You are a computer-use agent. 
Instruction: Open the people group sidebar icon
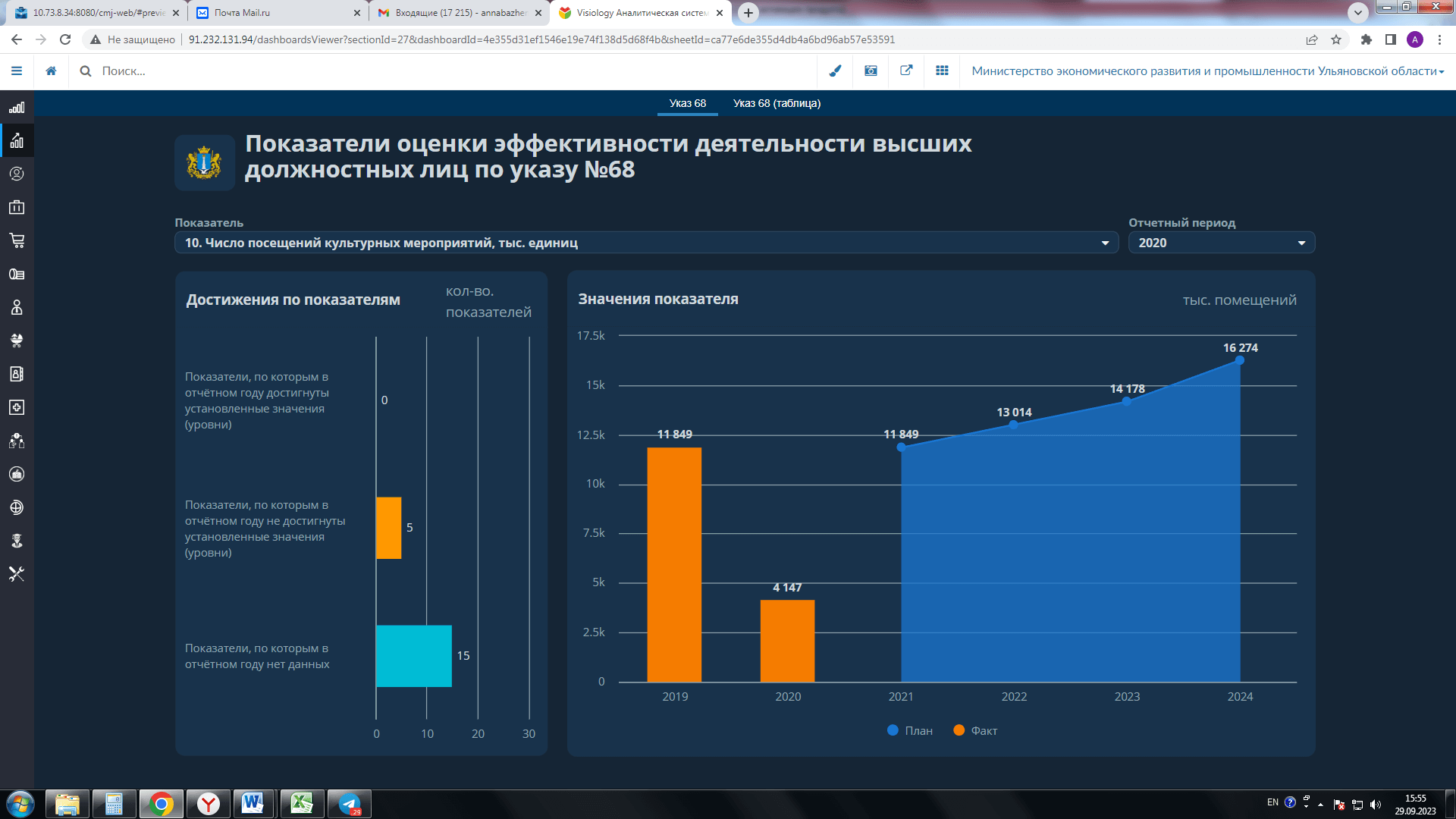pyautogui.click(x=17, y=441)
